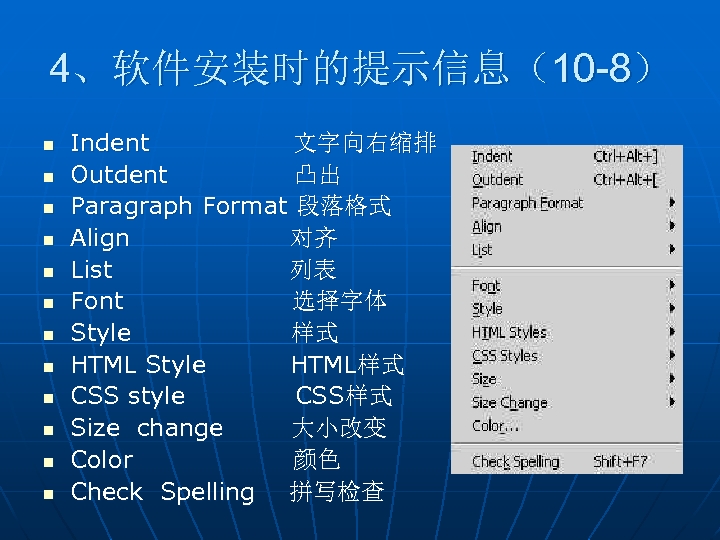Choose Indent in the context menu
The width and height of the screenshot is (720, 540).
(567, 157)
